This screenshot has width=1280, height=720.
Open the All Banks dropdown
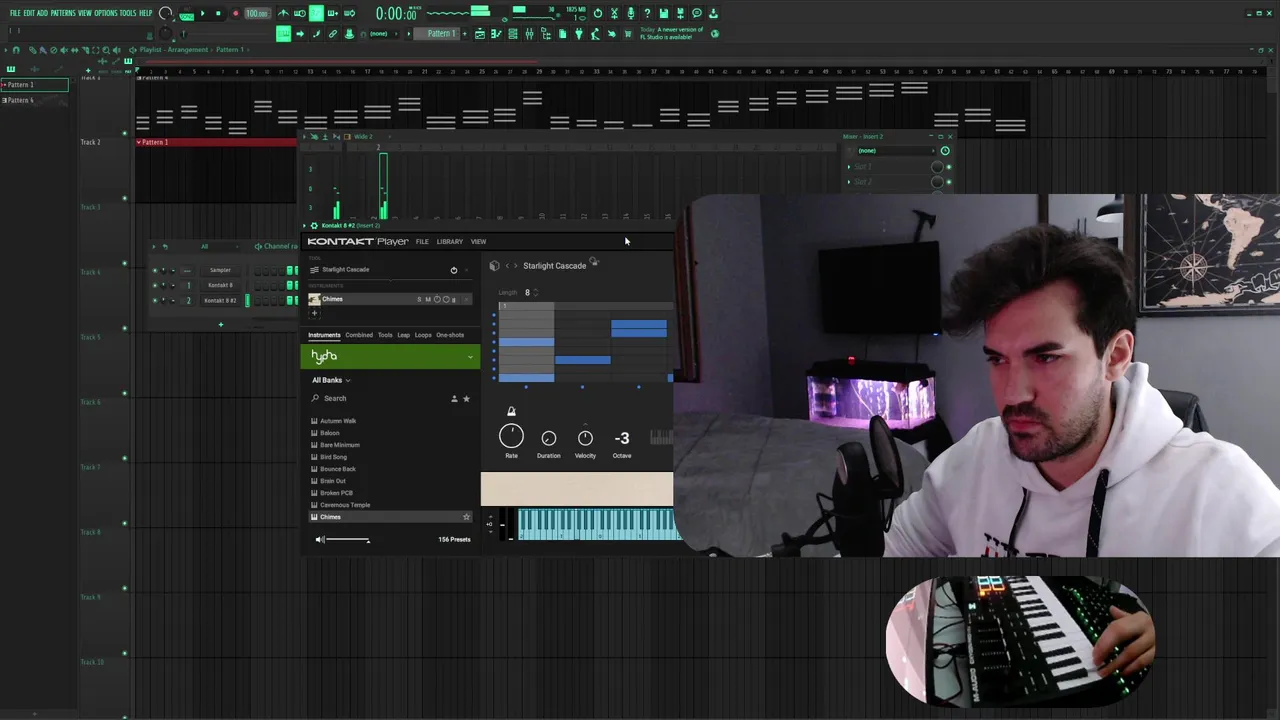click(331, 380)
